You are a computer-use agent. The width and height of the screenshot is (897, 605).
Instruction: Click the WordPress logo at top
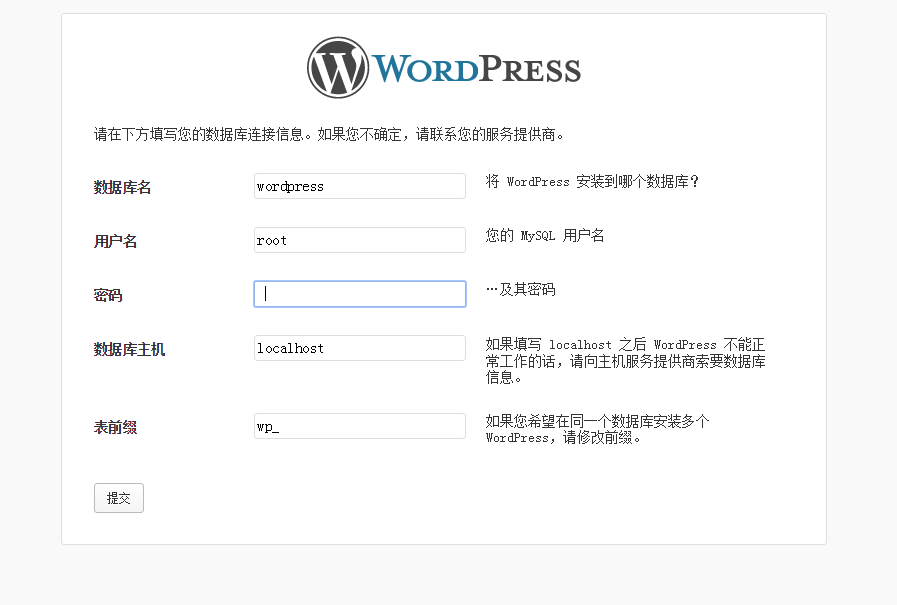click(444, 68)
